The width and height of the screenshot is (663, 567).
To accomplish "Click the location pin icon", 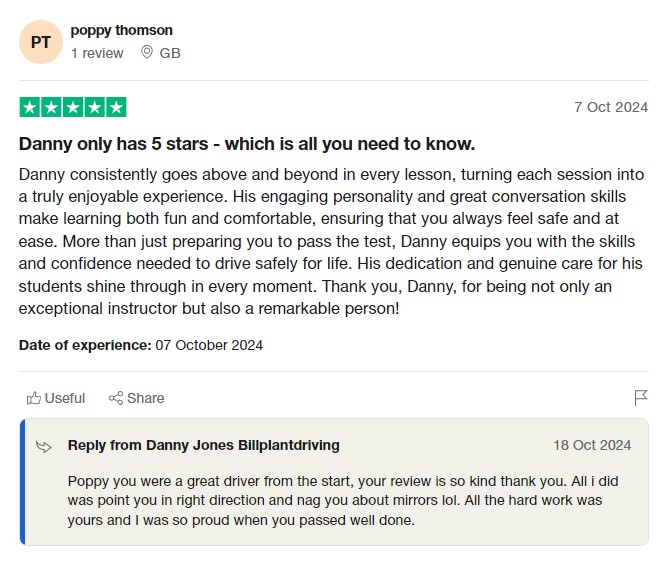I will (148, 52).
